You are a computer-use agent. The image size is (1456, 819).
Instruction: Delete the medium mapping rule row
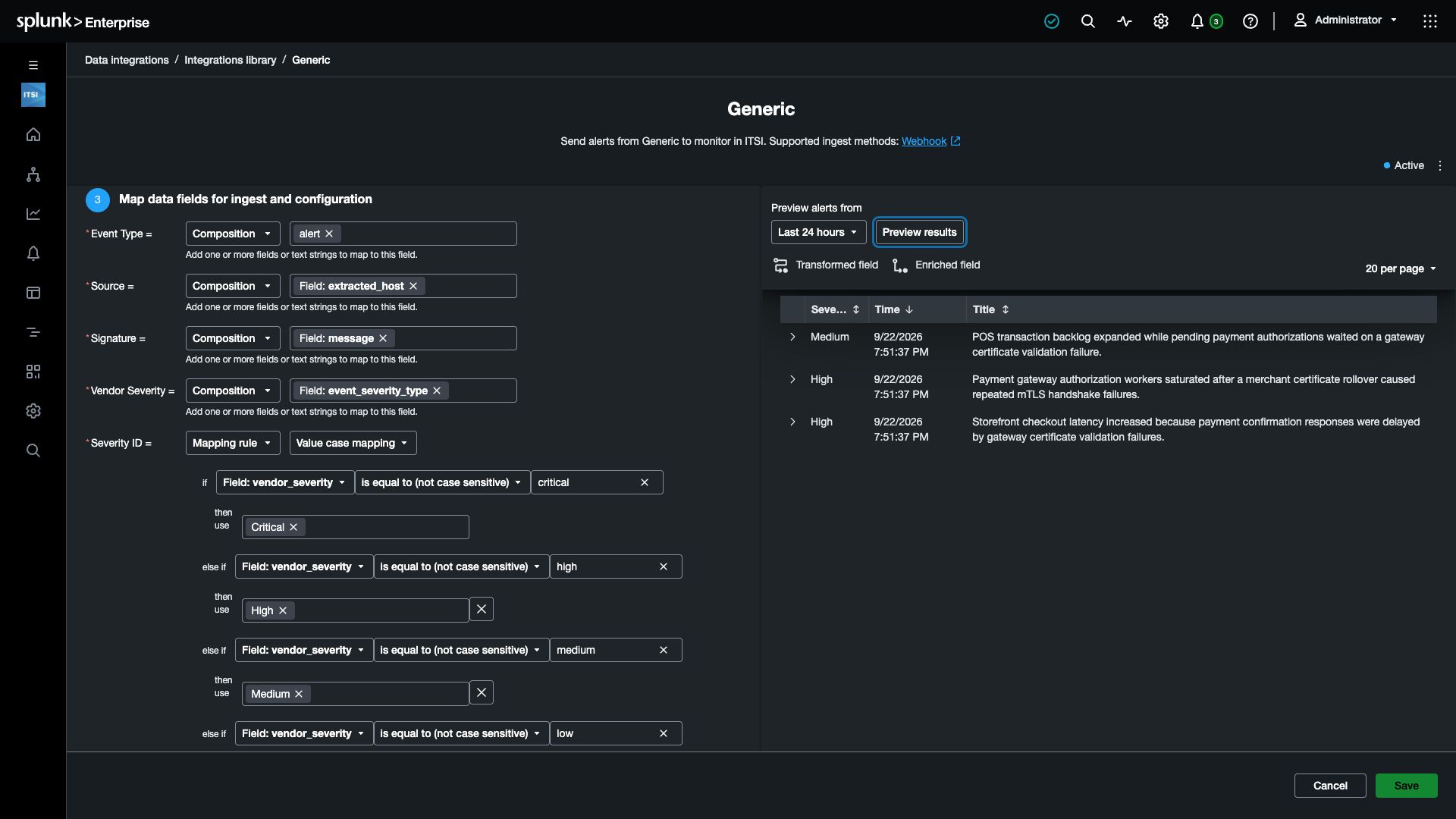[482, 692]
